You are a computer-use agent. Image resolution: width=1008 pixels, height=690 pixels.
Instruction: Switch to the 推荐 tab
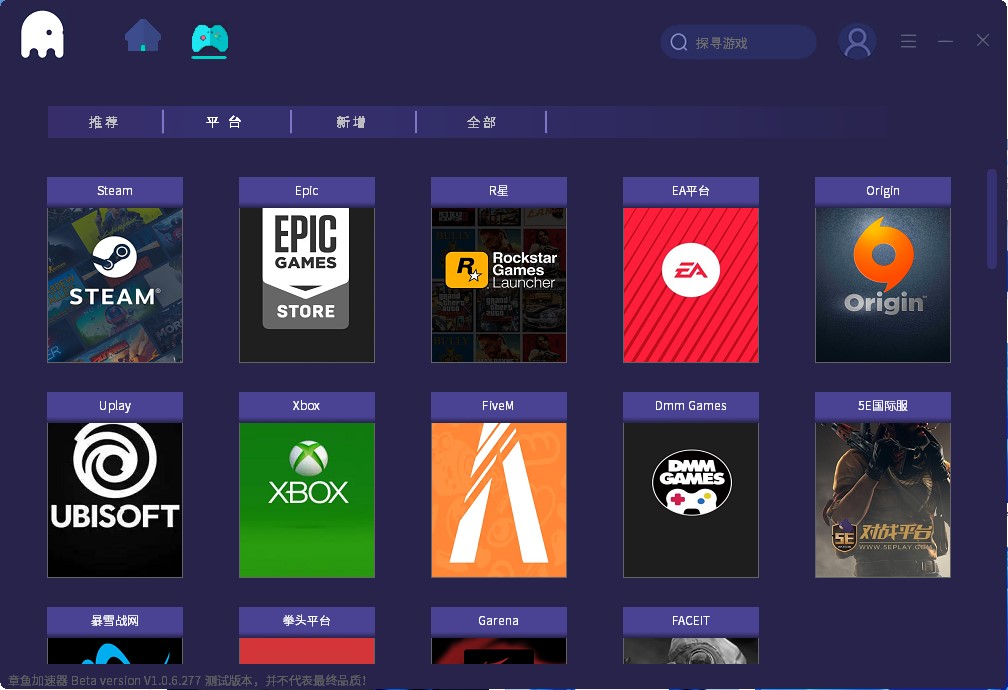coord(105,121)
